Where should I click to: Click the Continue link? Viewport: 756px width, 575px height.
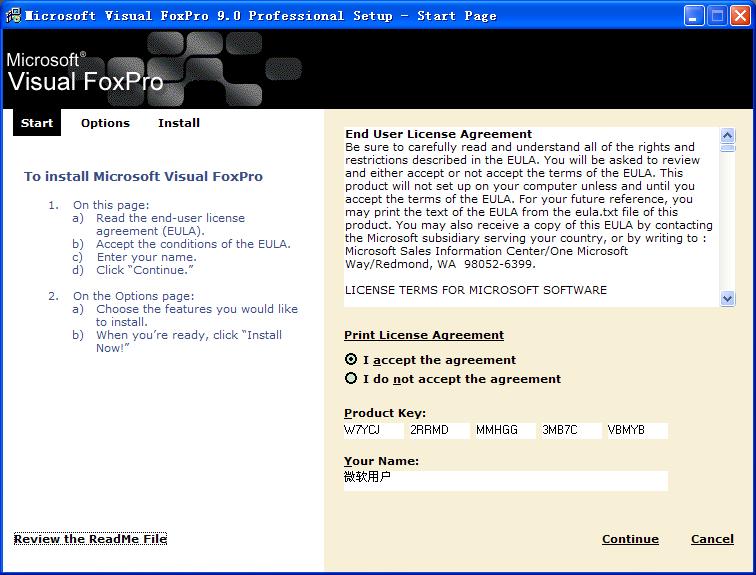click(630, 539)
